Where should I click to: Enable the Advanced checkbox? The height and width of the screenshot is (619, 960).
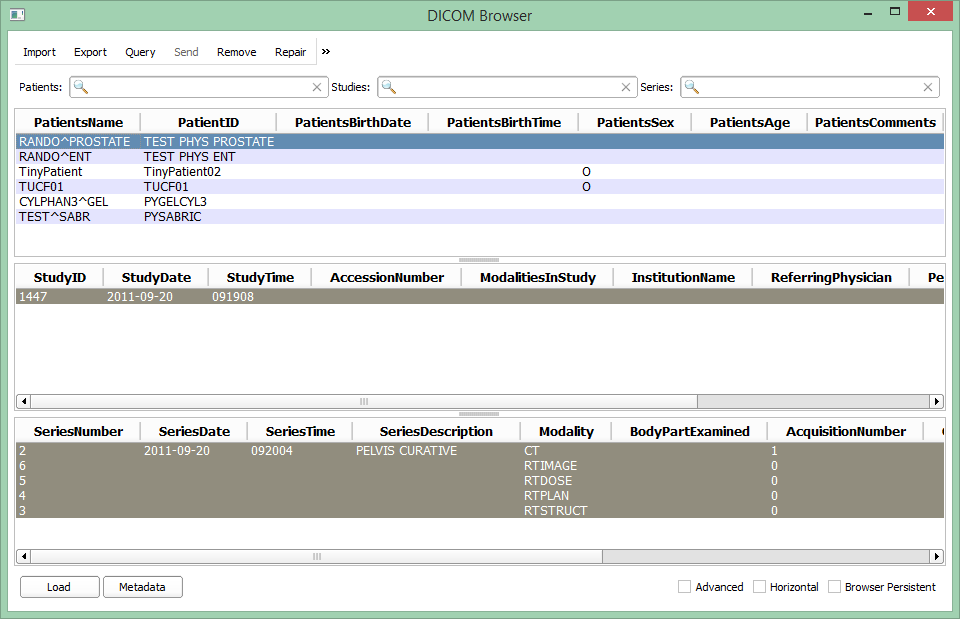685,587
